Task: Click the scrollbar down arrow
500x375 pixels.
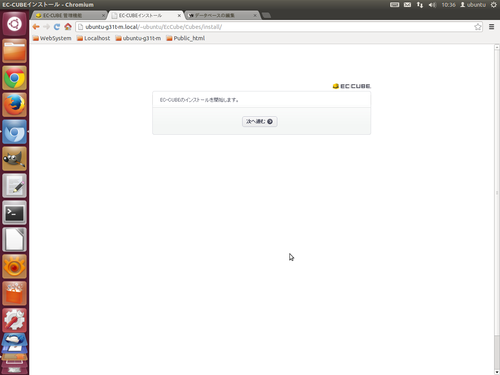Action: pyautogui.click(x=497, y=372)
